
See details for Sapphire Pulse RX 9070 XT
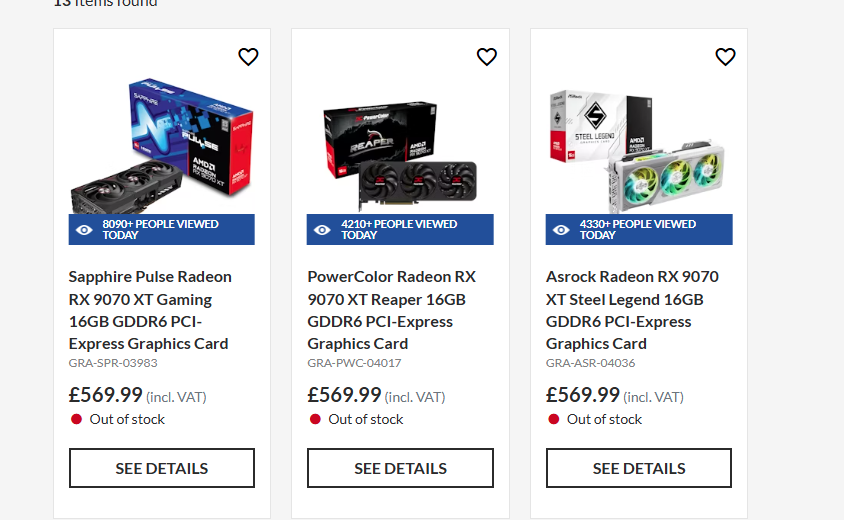coord(161,468)
